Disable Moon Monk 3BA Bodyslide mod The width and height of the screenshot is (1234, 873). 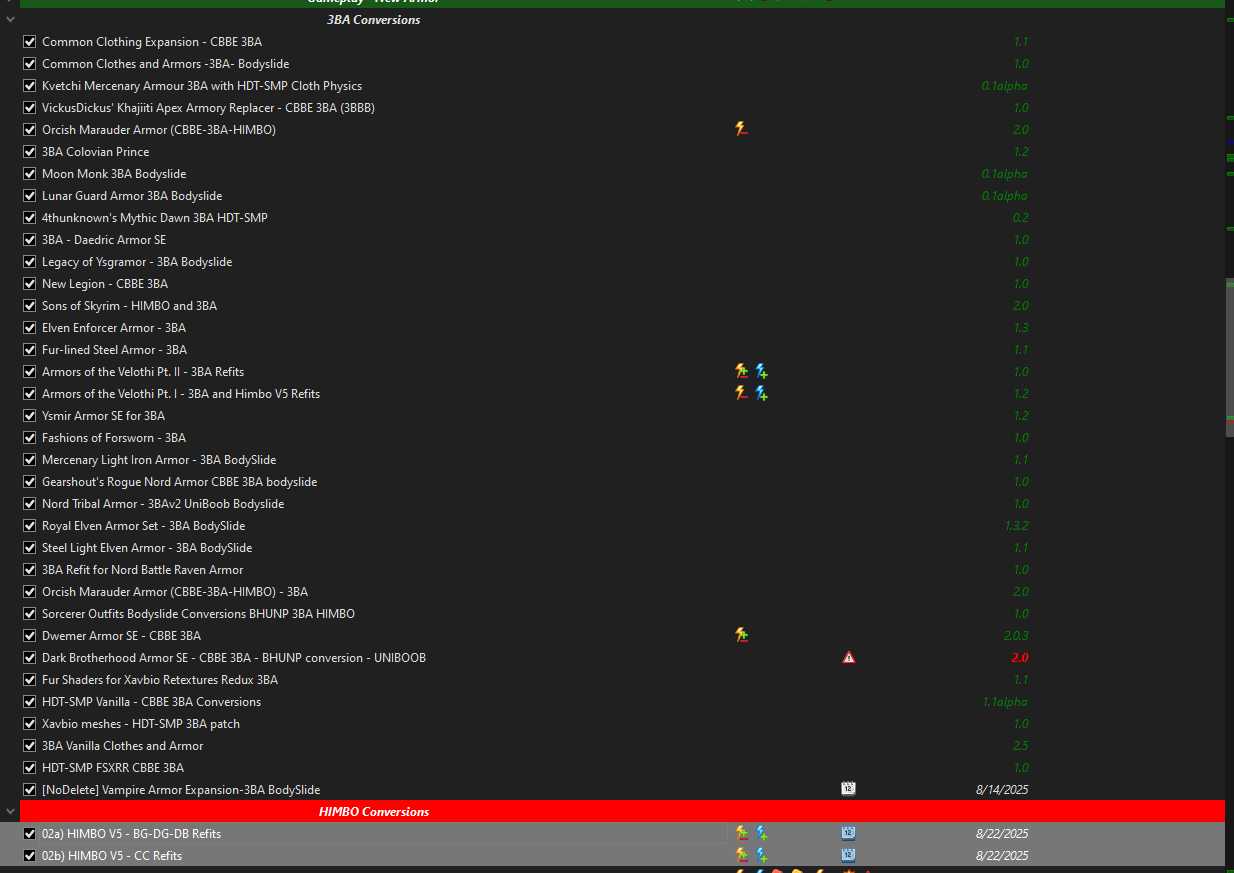(30, 174)
